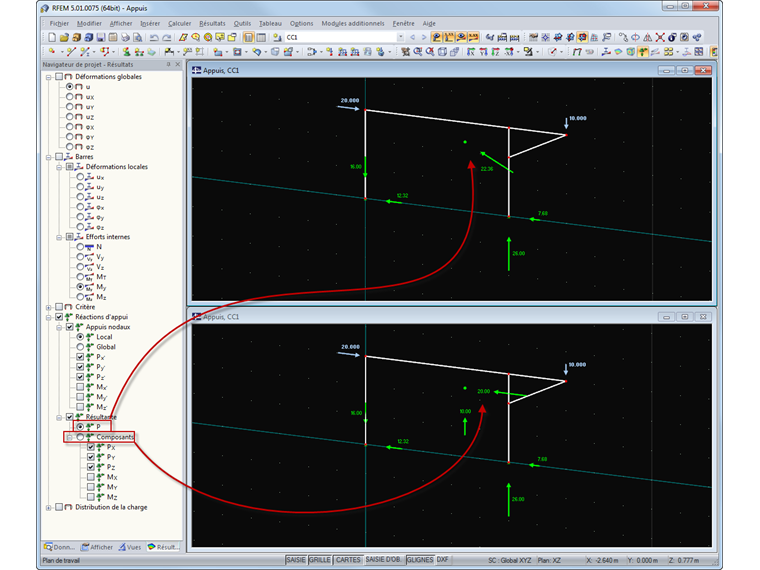Open the Fichier menu
760x570 pixels.
tap(59, 23)
